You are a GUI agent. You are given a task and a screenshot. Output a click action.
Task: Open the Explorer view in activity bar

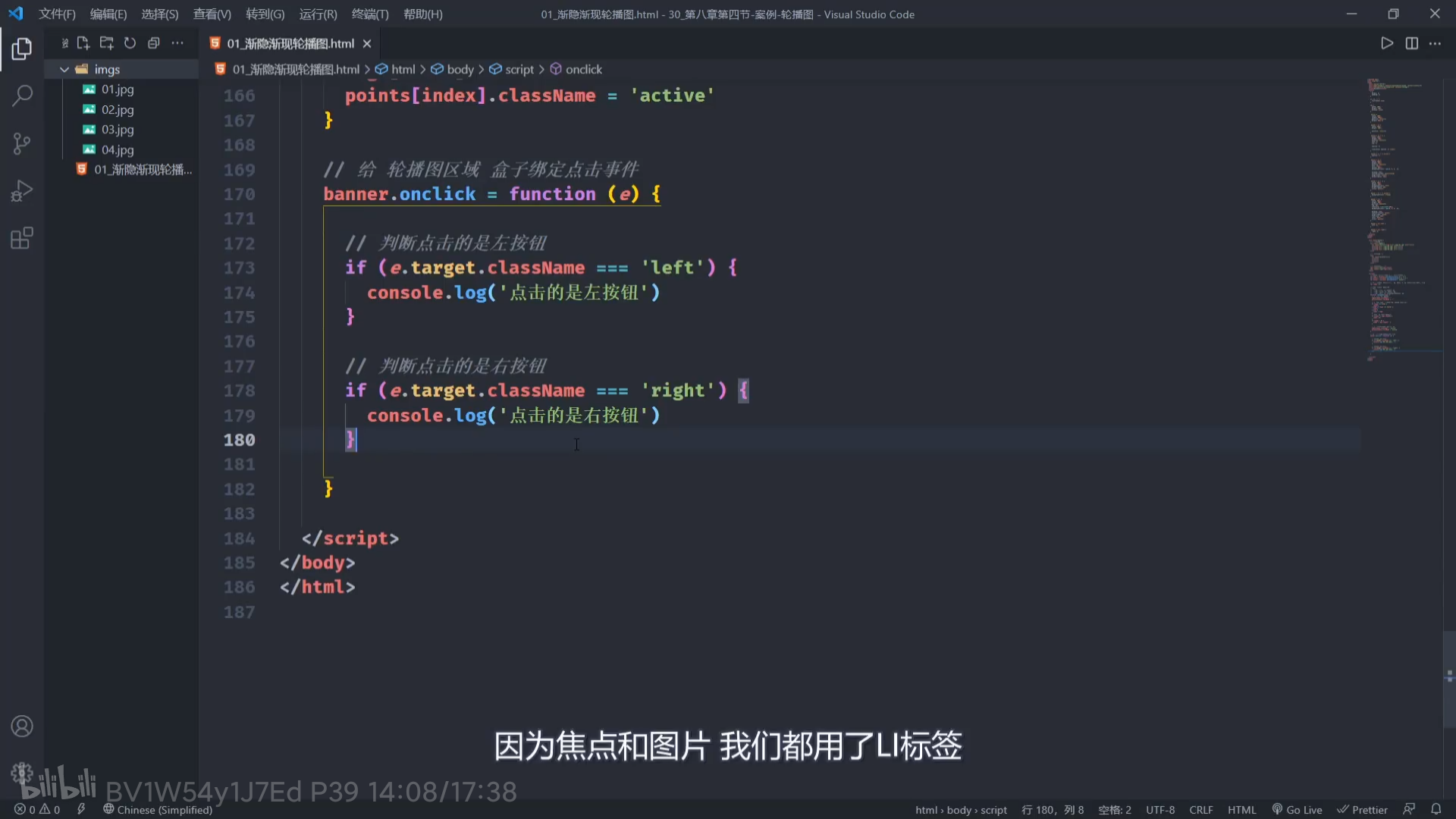[x=22, y=49]
